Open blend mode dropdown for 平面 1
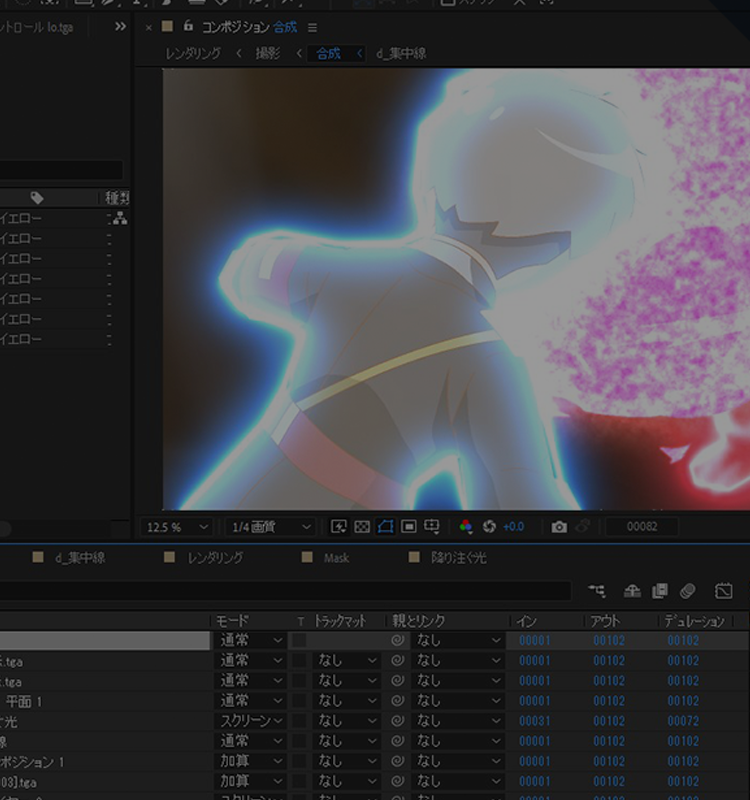 [251, 701]
